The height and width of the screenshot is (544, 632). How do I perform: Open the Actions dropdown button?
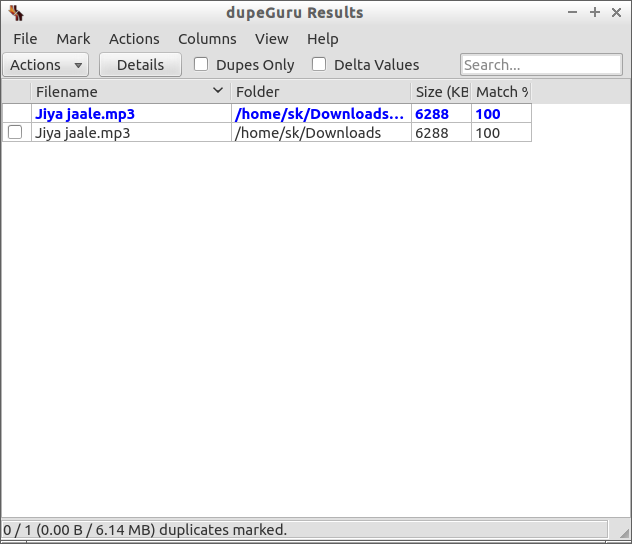[46, 65]
